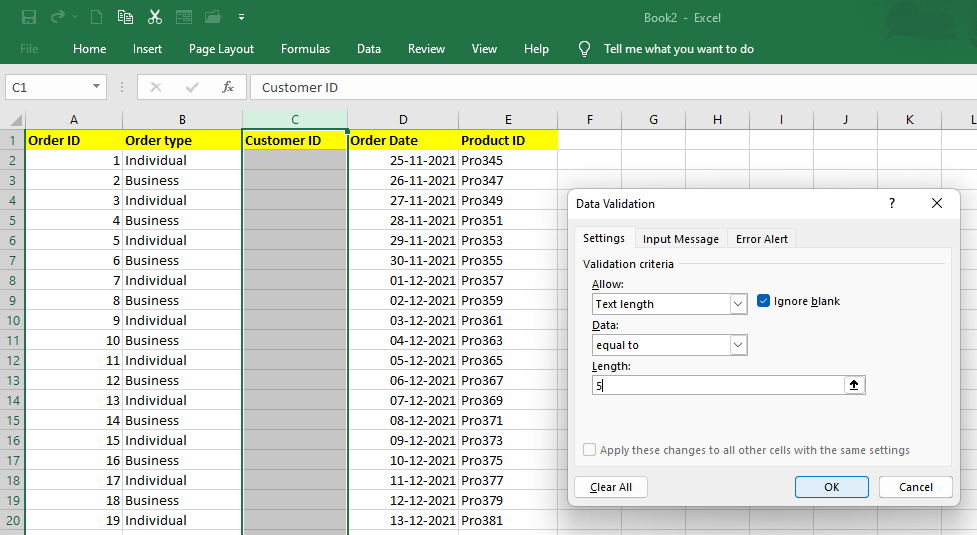Image resolution: width=977 pixels, height=535 pixels.
Task: Click the Copy icon in Quick Access toolbar
Action: (125, 17)
